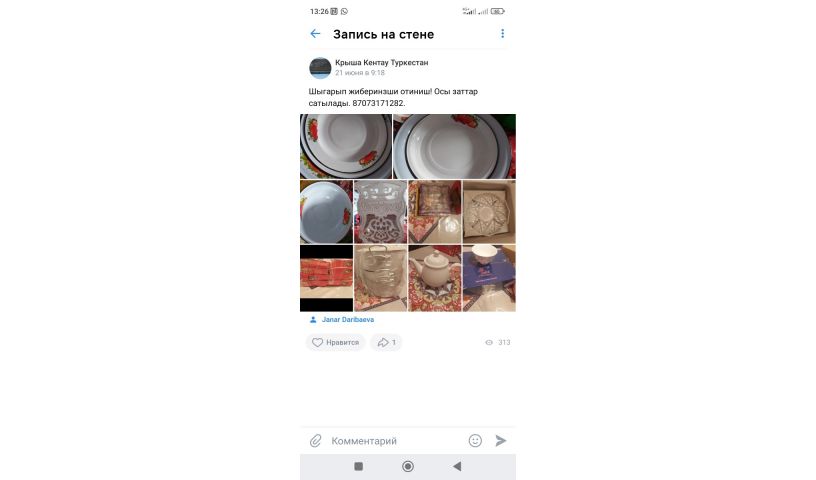816x480 pixels.
Task: Tap the back arrow icon
Action: [x=315, y=34]
